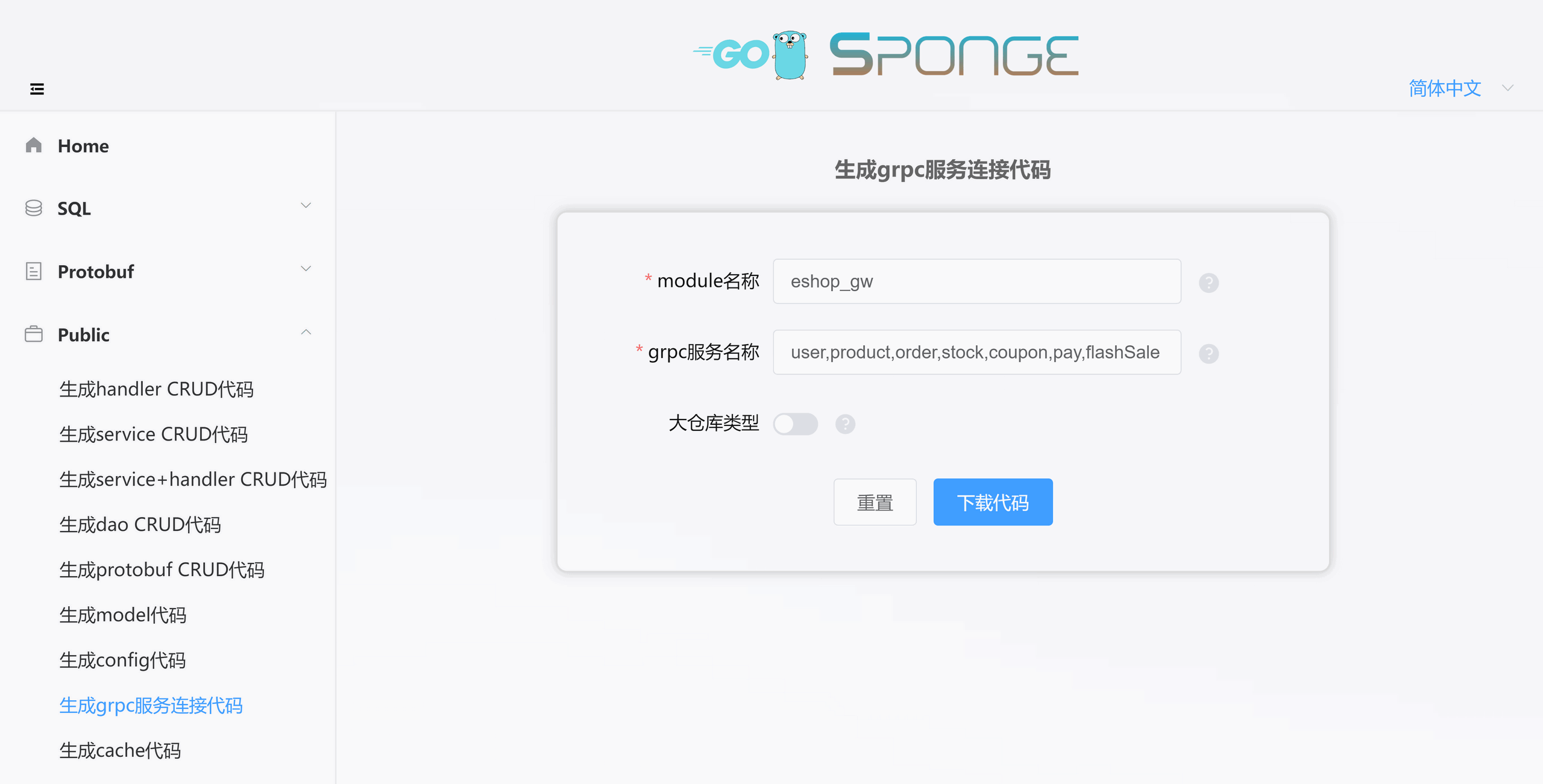Screen dimensions: 1543x784
Task: Click the SQL section icon in sidebar
Action: 34,207
